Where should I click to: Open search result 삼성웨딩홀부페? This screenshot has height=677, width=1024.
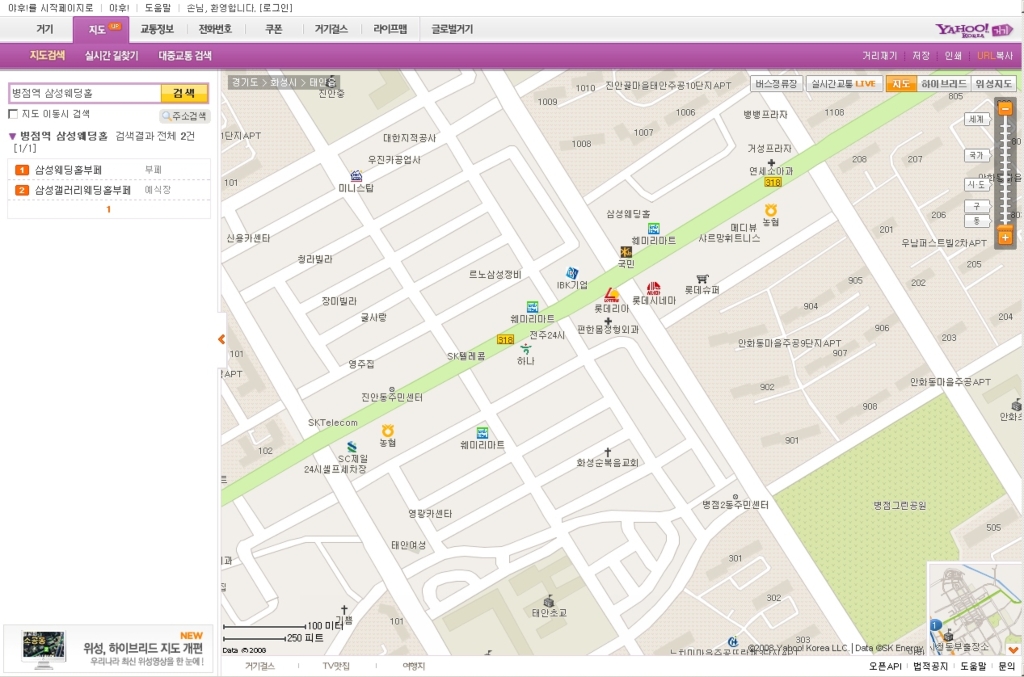[x=68, y=170]
